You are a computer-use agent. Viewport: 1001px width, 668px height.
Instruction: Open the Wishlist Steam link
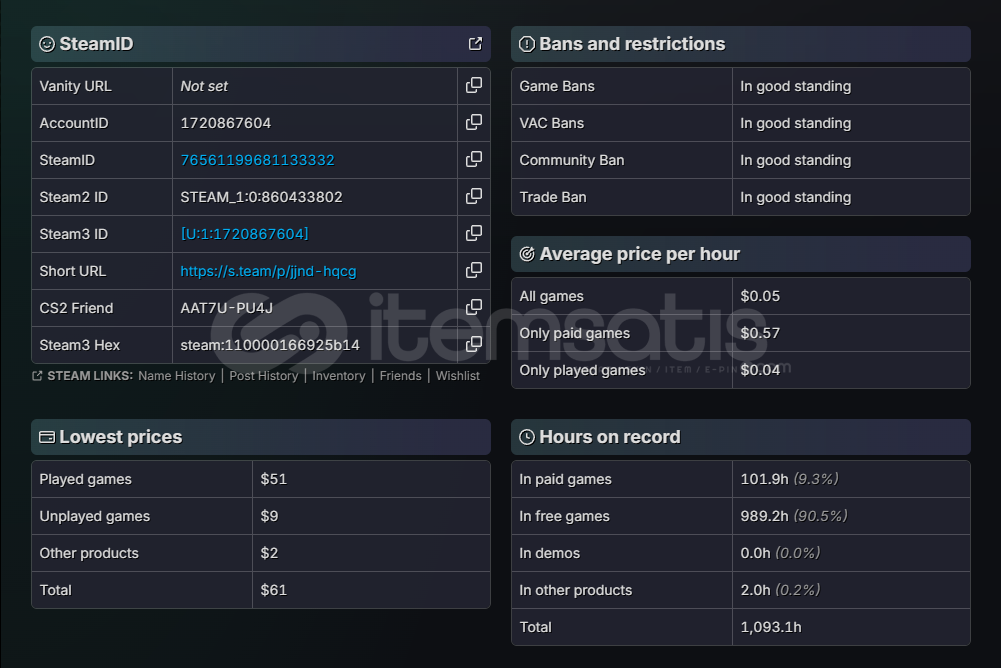457,376
